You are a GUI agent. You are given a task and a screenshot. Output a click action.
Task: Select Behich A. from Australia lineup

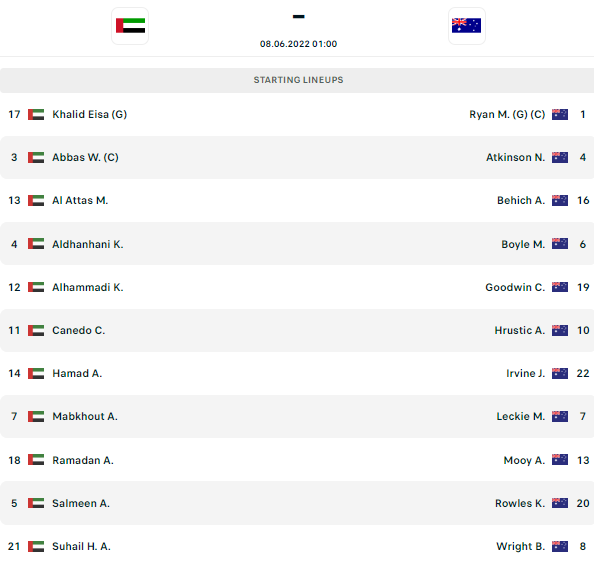click(x=521, y=200)
